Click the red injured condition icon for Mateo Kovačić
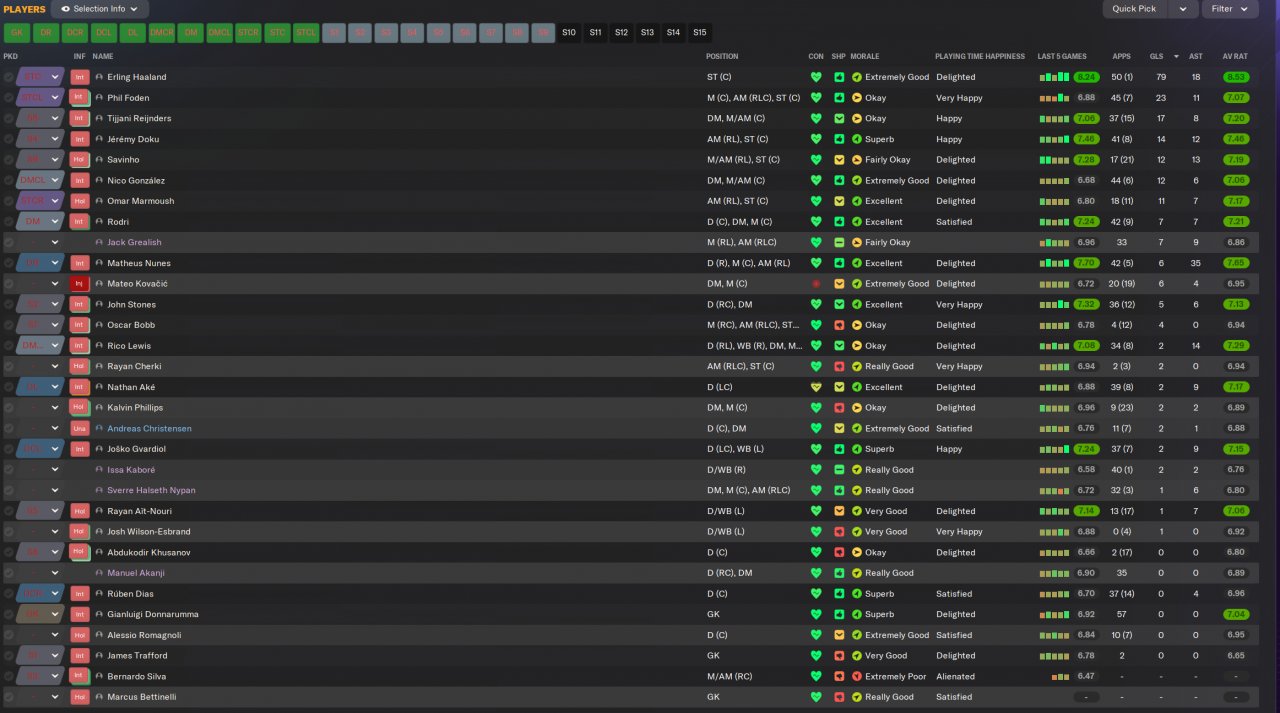Viewport: 1280px width, 713px height. [816, 284]
